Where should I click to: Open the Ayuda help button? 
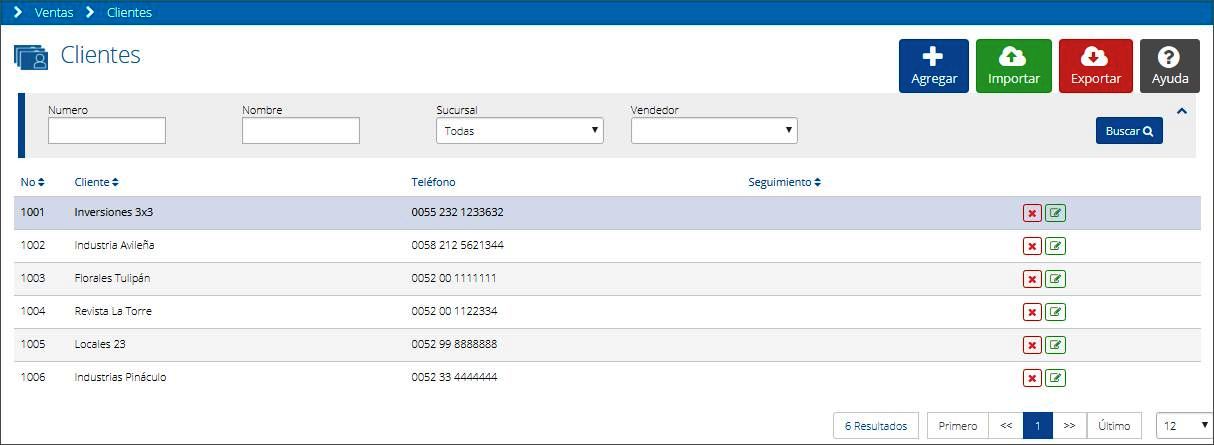(x=1169, y=66)
